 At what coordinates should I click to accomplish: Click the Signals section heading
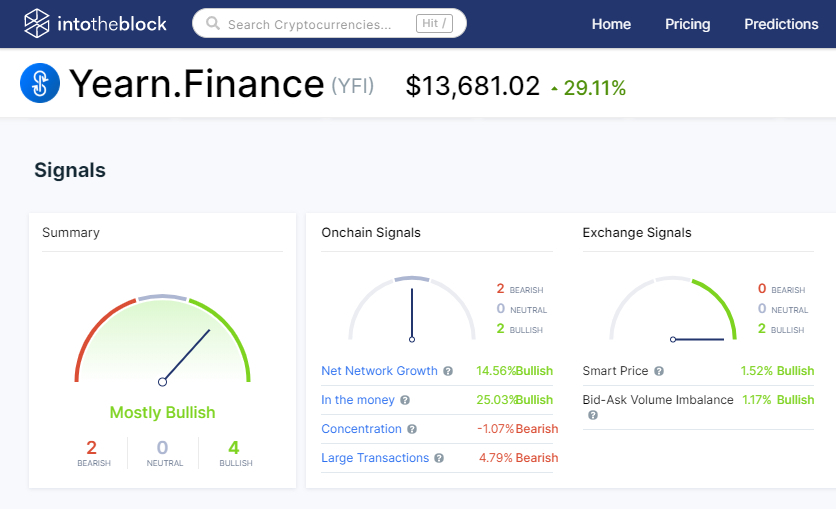(x=70, y=170)
